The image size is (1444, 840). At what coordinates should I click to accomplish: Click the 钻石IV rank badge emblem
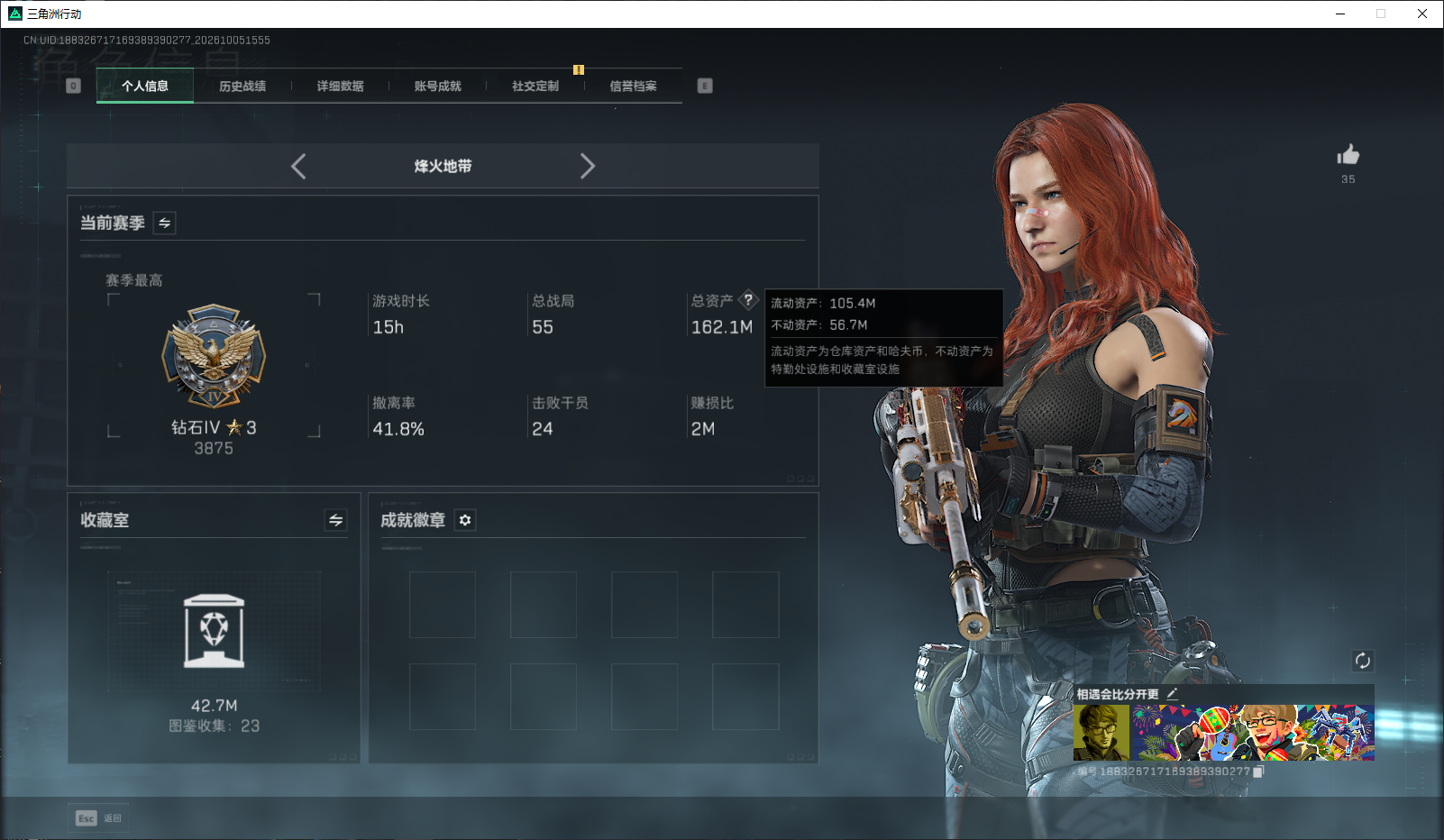pos(214,356)
